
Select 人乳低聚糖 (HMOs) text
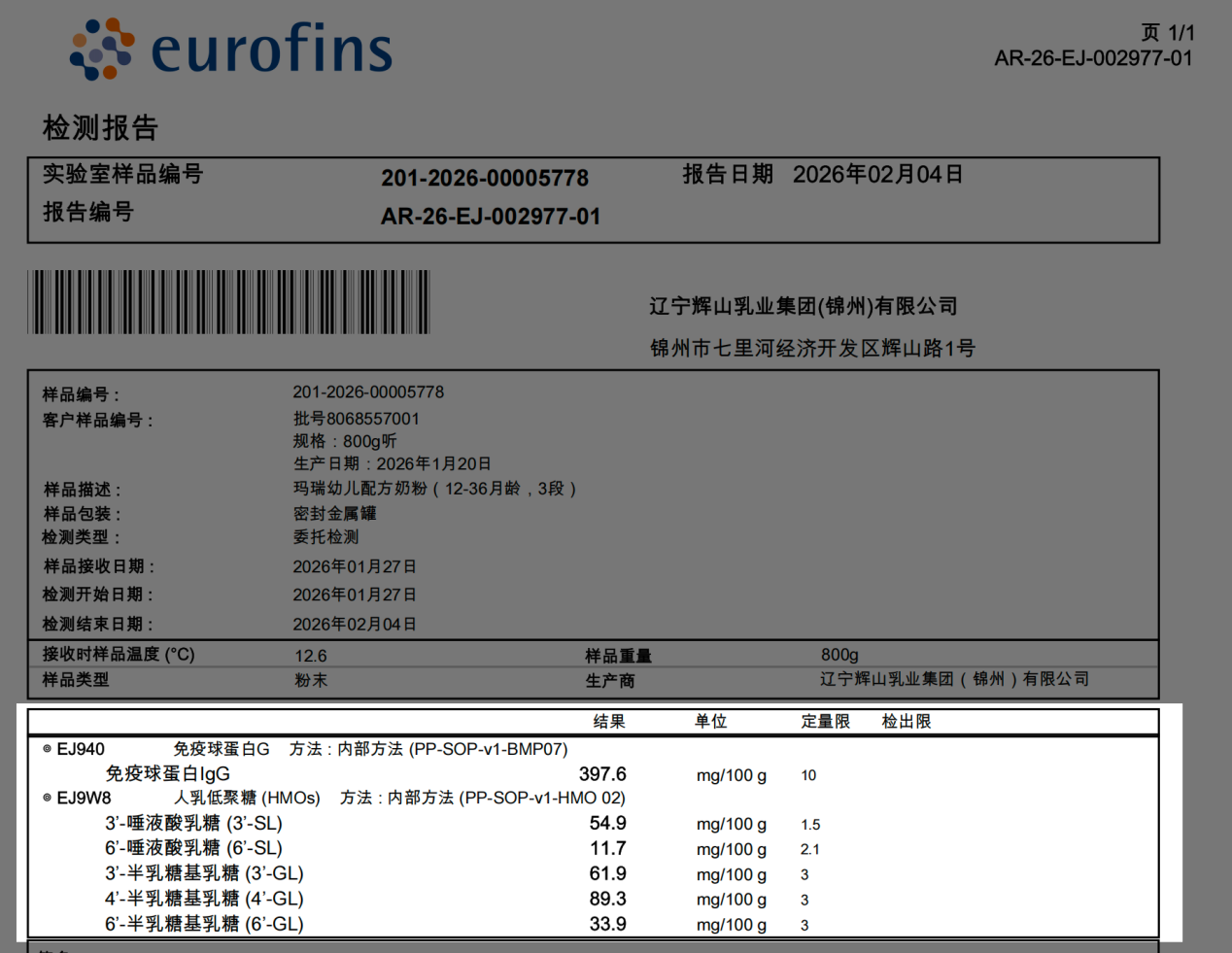(247, 798)
